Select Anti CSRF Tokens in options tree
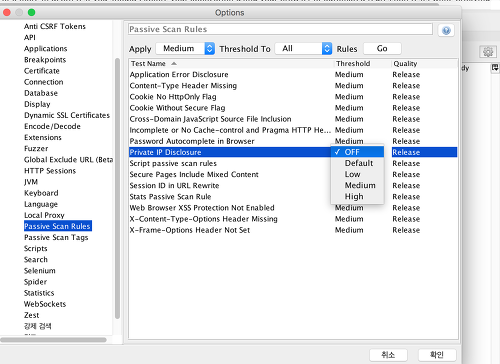 click(55, 26)
